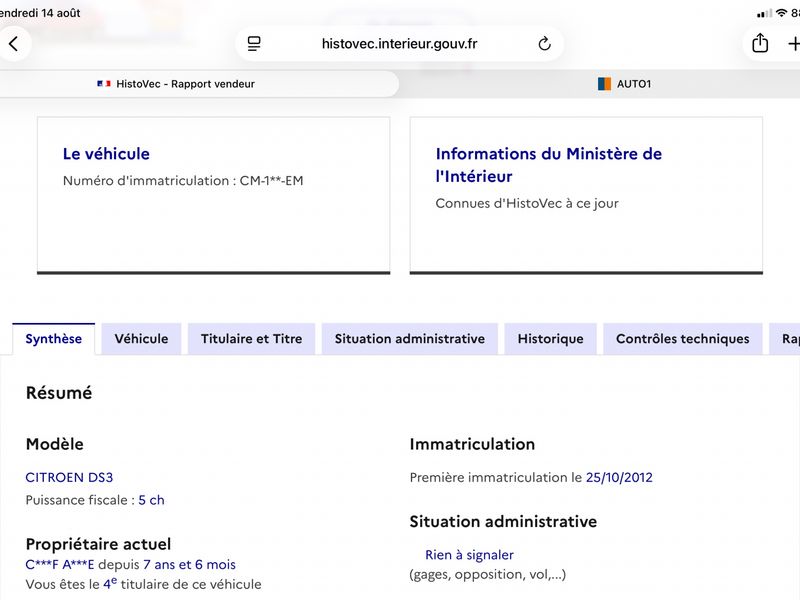Click the AUTO1 tab favicon

pyautogui.click(x=604, y=84)
